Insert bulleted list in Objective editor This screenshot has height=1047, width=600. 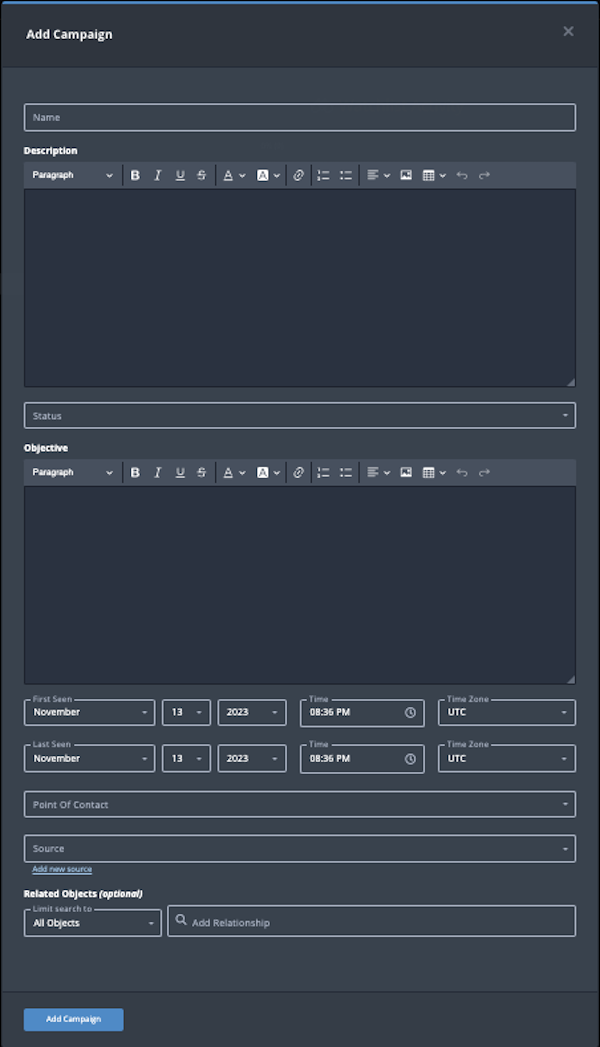coord(345,472)
